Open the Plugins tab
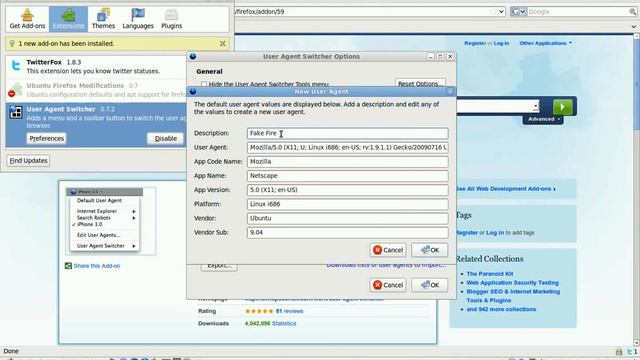The width and height of the screenshot is (640, 360). (171, 19)
